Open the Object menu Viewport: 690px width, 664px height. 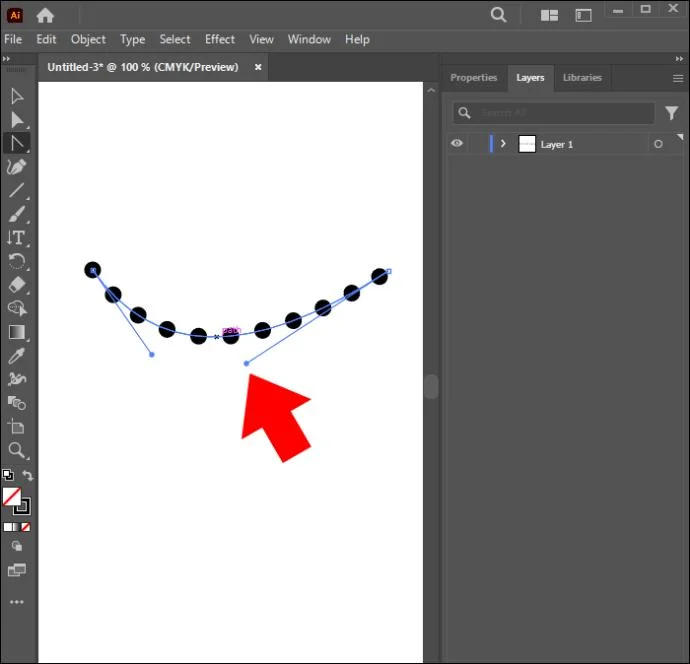coord(88,40)
